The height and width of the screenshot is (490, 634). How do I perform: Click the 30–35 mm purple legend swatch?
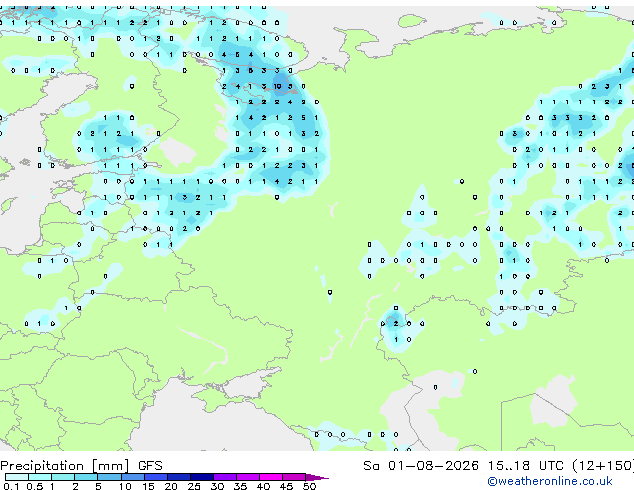click(x=225, y=477)
